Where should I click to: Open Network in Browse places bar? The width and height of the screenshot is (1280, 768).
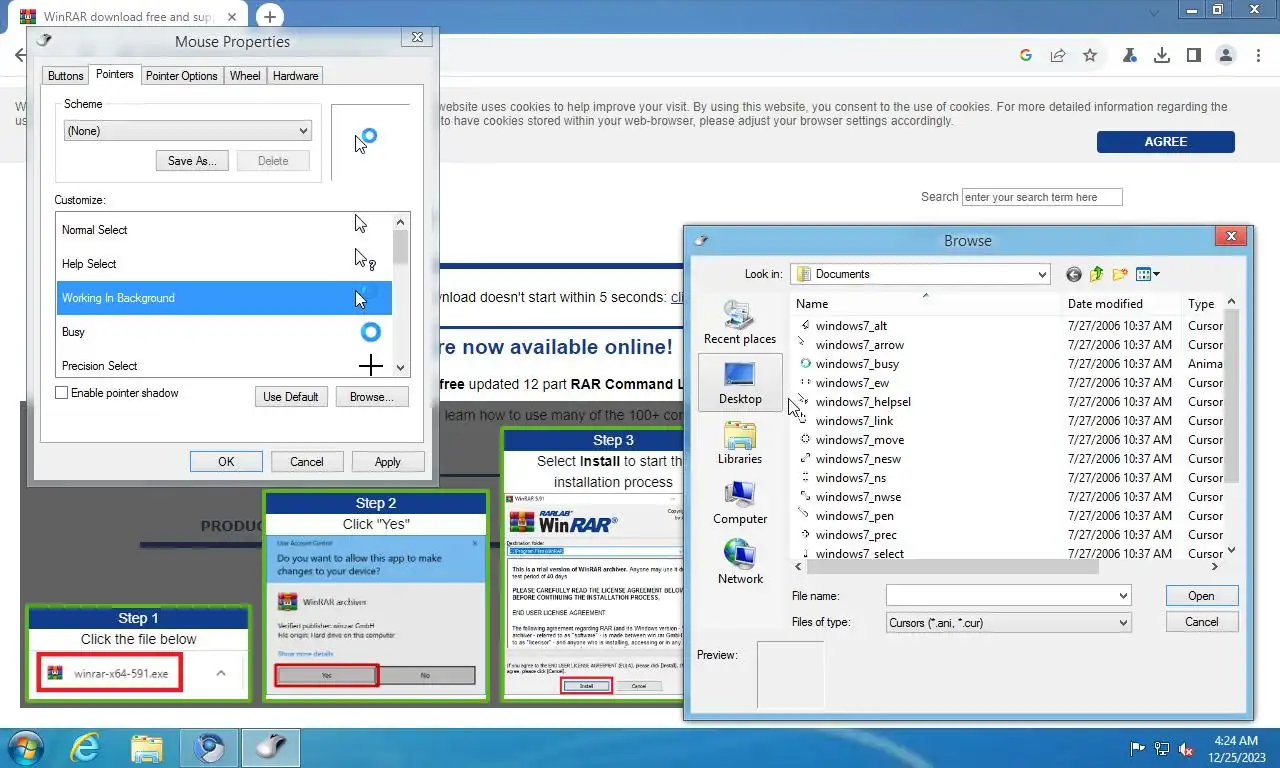click(740, 563)
